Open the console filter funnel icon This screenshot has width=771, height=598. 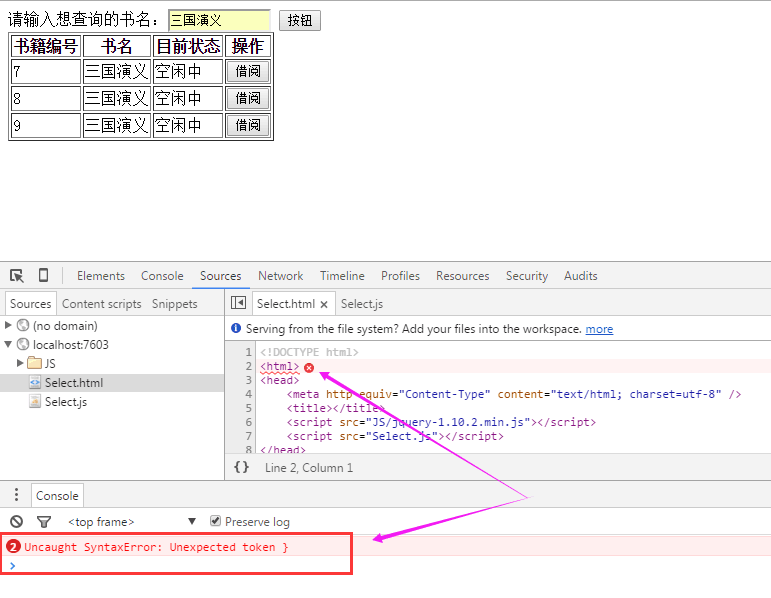[44, 521]
